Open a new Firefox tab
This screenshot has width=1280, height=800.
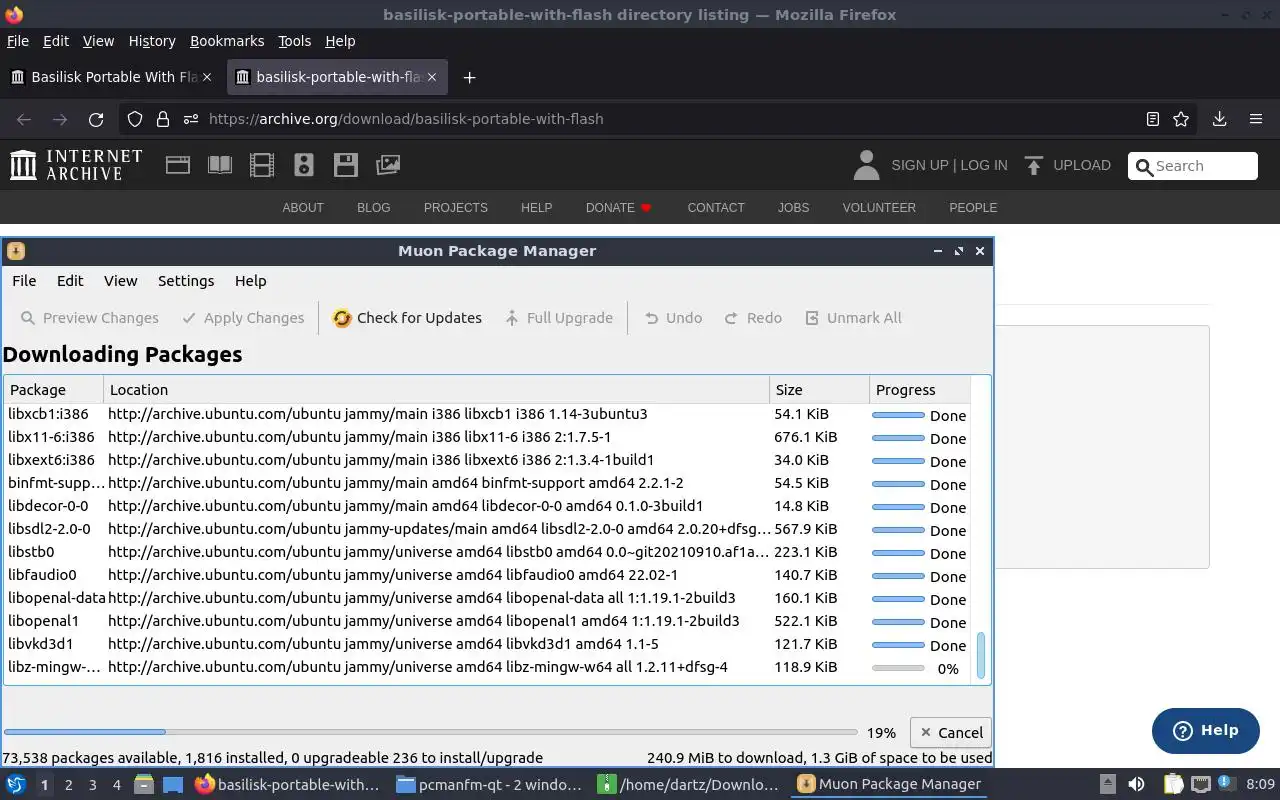tap(469, 77)
